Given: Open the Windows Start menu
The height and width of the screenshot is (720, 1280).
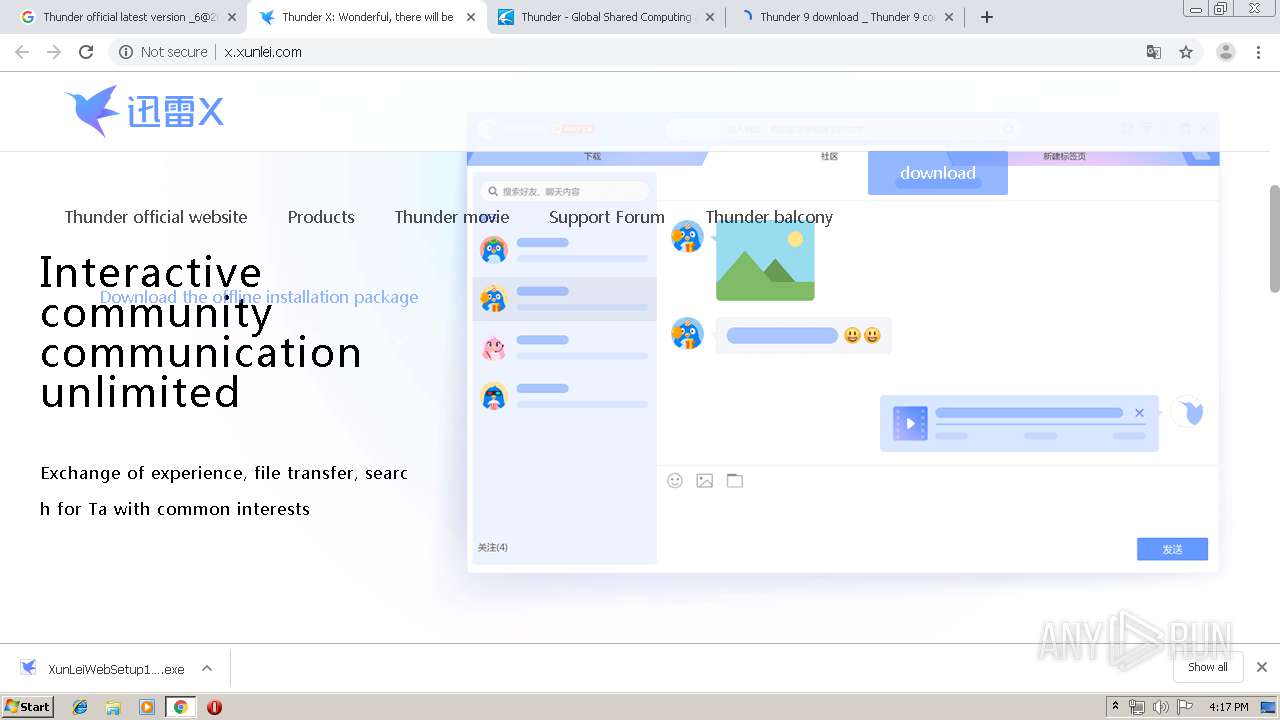Looking at the screenshot, I should 28,707.
